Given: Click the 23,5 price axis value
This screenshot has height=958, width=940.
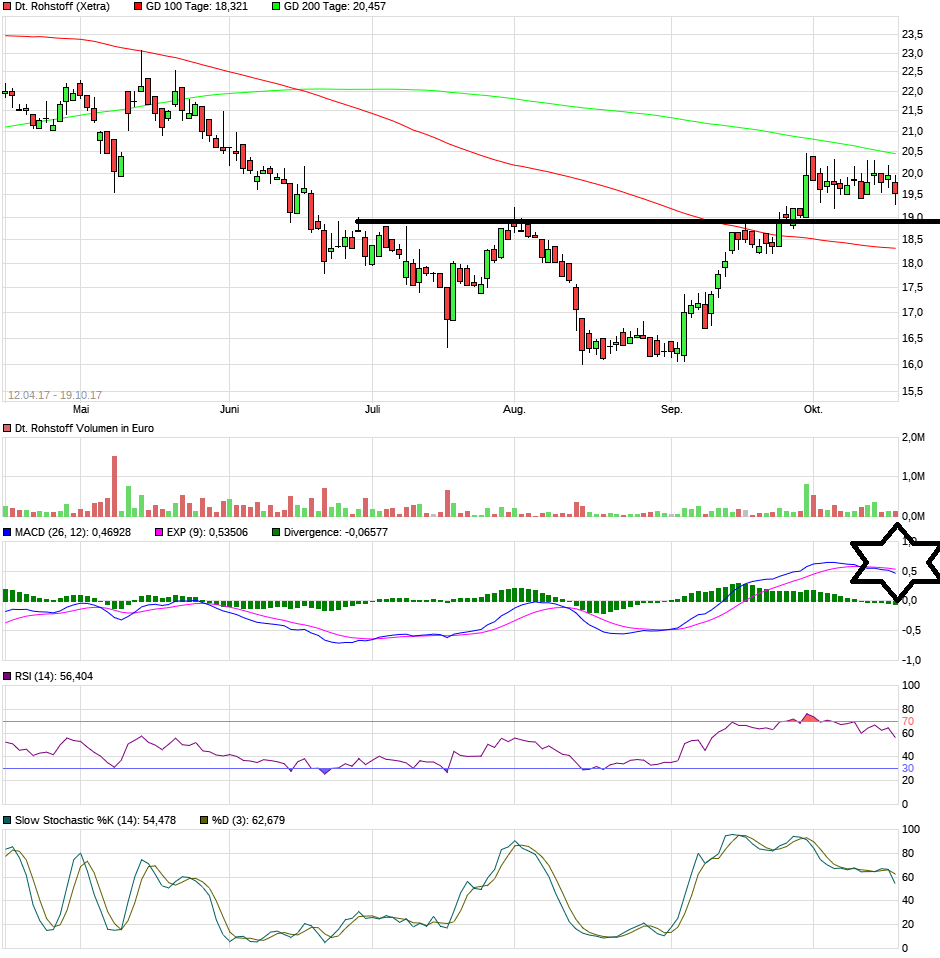Looking at the screenshot, I should click(913, 34).
